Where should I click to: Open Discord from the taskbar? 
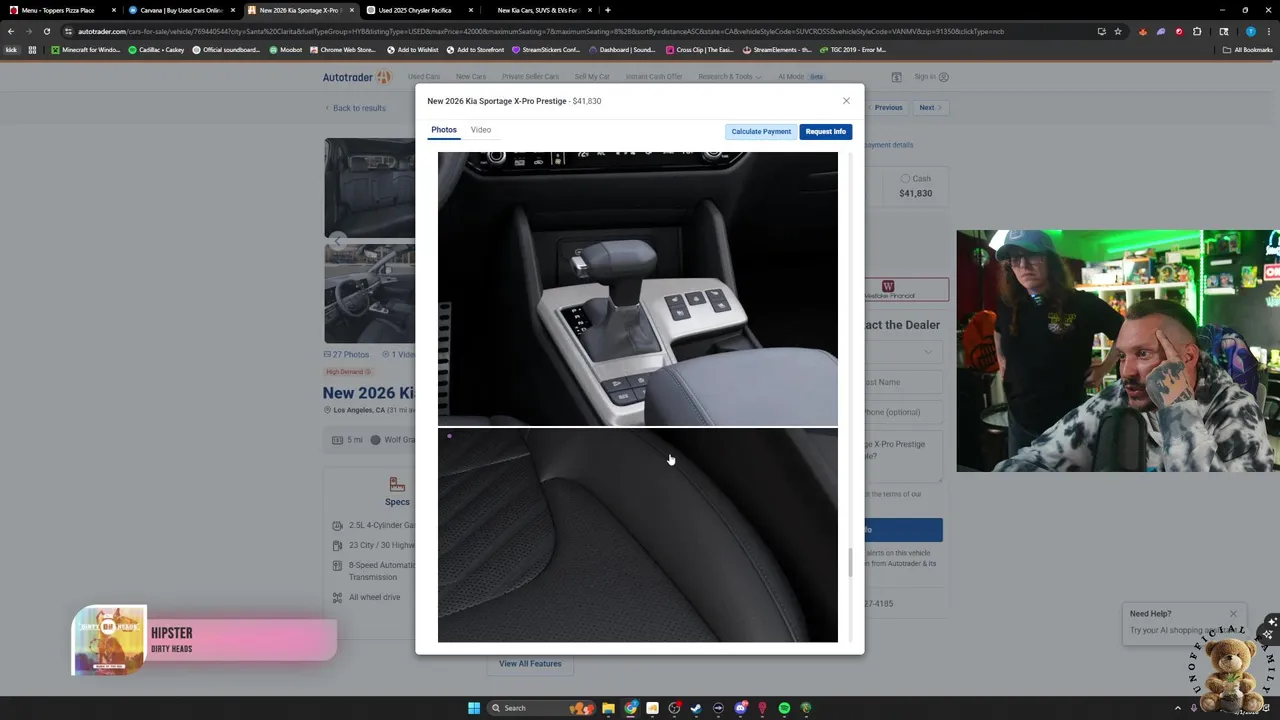tap(741, 708)
